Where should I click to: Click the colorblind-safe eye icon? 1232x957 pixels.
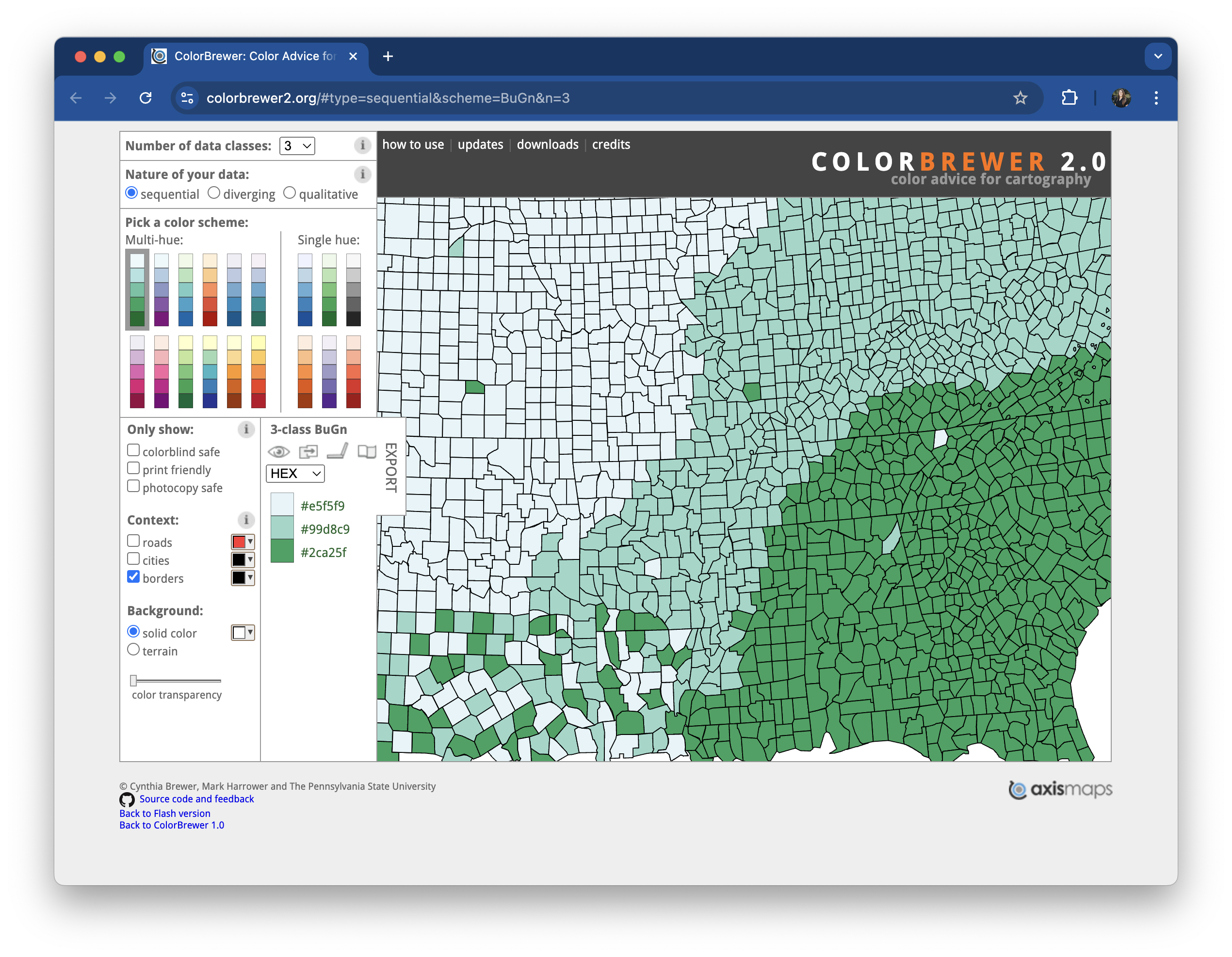pyautogui.click(x=279, y=452)
